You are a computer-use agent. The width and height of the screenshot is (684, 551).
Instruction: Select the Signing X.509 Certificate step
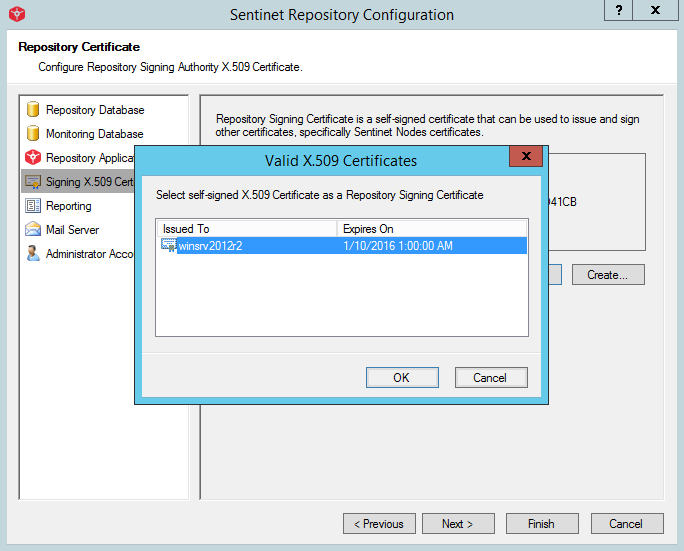[x=78, y=181]
